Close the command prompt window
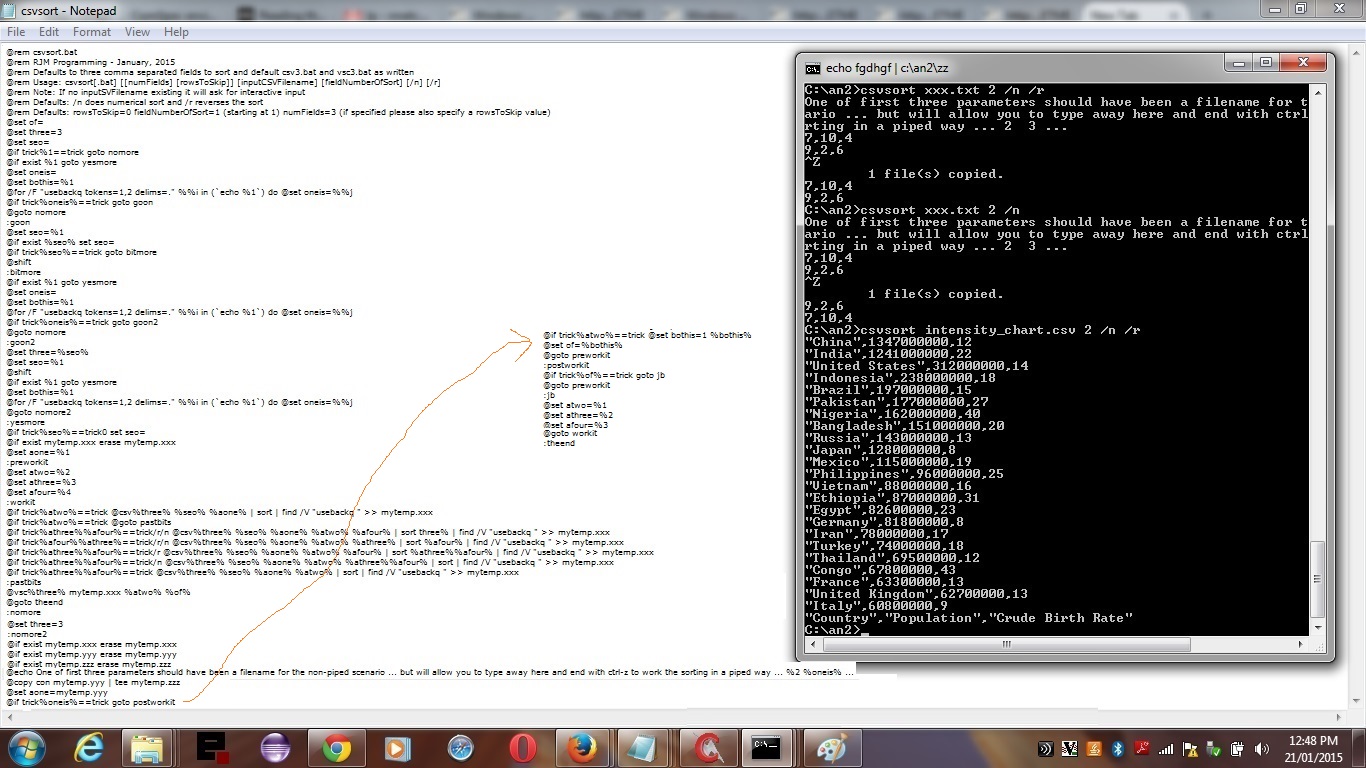The image size is (1366, 768). [1302, 62]
